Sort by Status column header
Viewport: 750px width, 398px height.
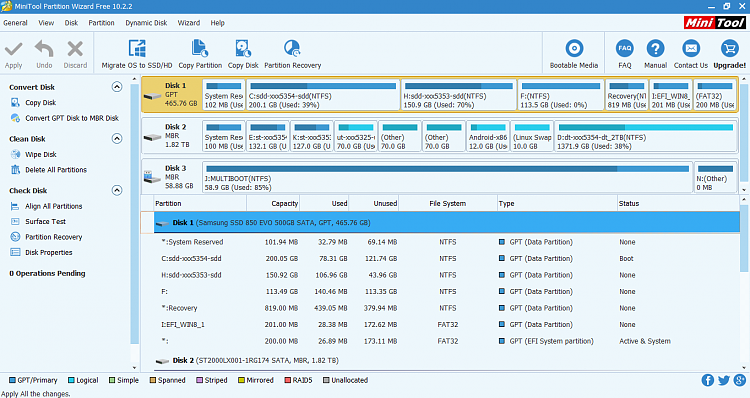pos(678,203)
